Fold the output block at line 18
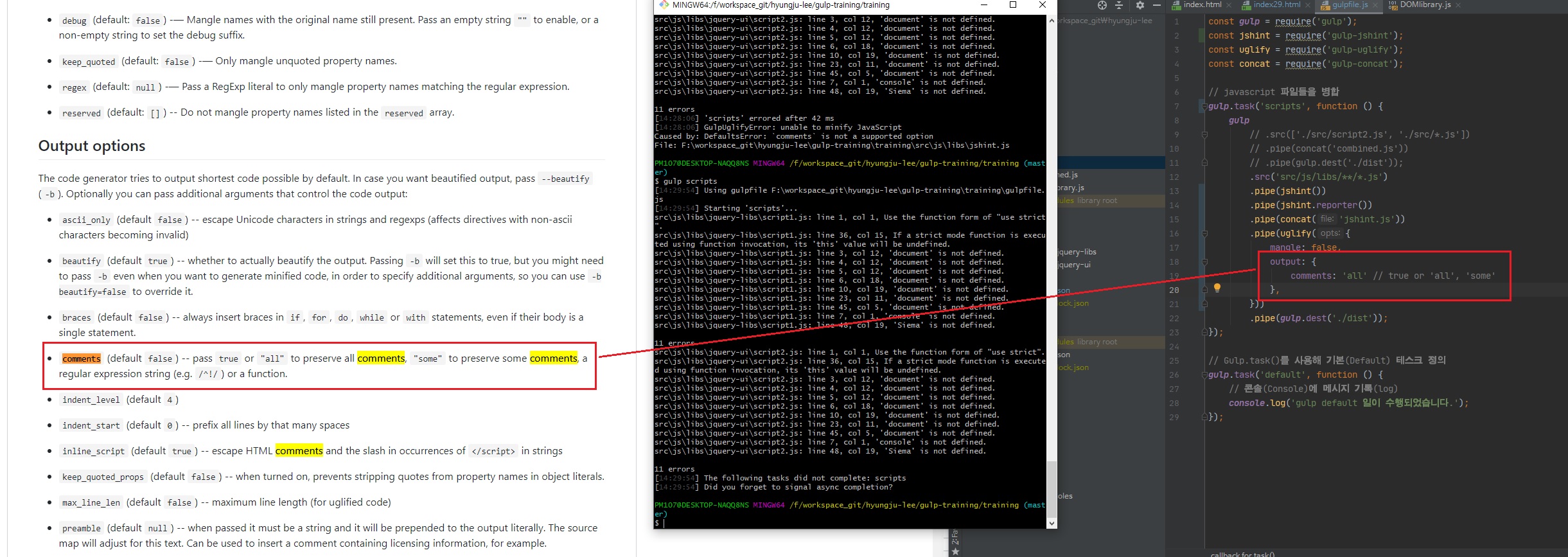Viewport: 1568px width, 557px height. 1204,262
